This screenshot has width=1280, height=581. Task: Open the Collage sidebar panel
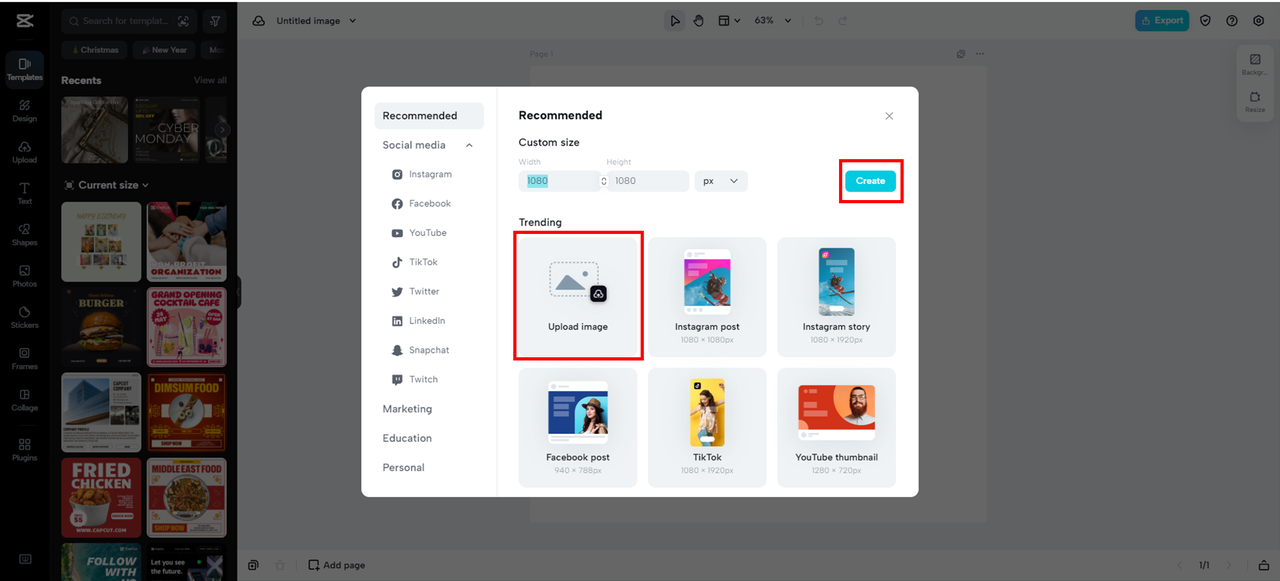click(25, 401)
